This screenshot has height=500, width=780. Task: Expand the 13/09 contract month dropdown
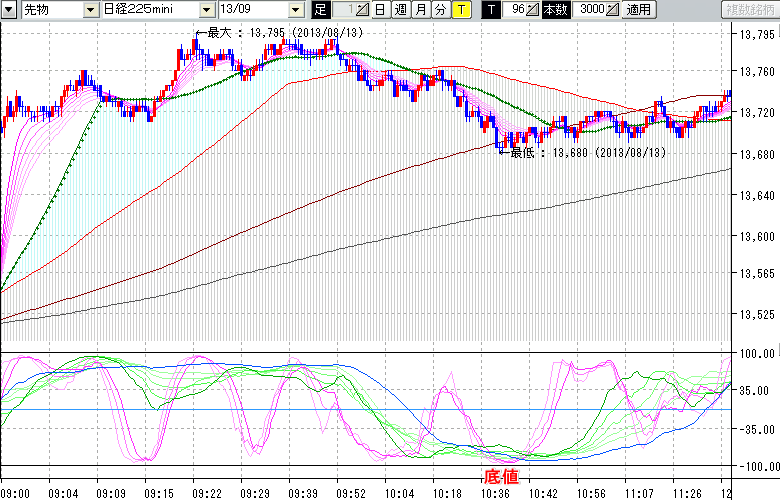tap(295, 9)
